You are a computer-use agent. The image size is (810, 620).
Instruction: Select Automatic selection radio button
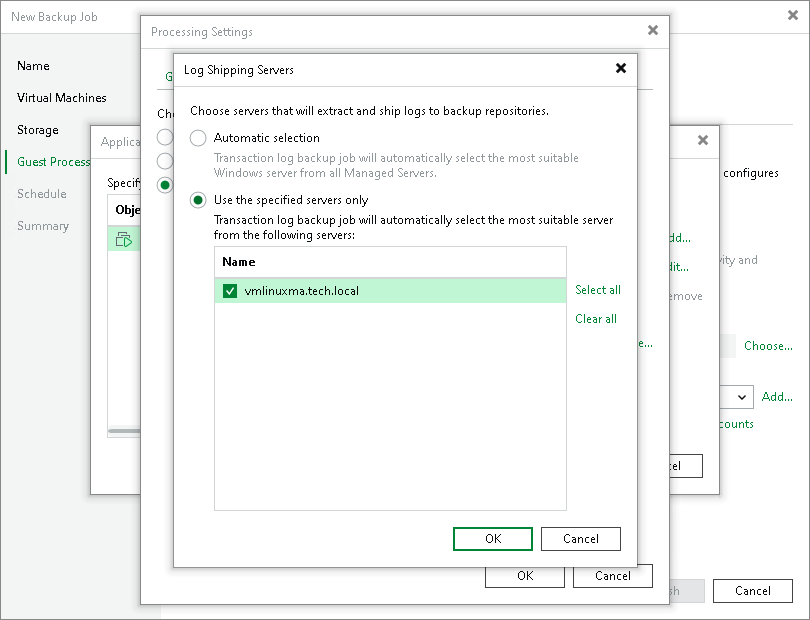(198, 138)
